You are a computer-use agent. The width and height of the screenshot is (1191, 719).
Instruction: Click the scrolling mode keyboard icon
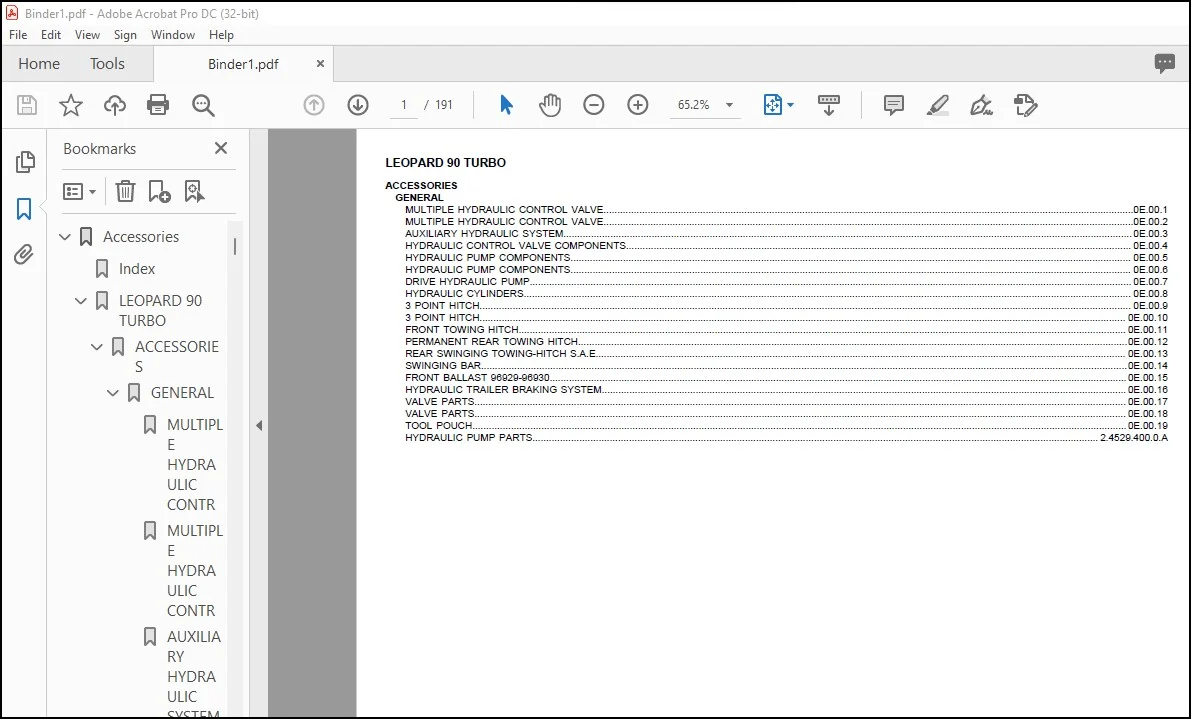tap(829, 105)
